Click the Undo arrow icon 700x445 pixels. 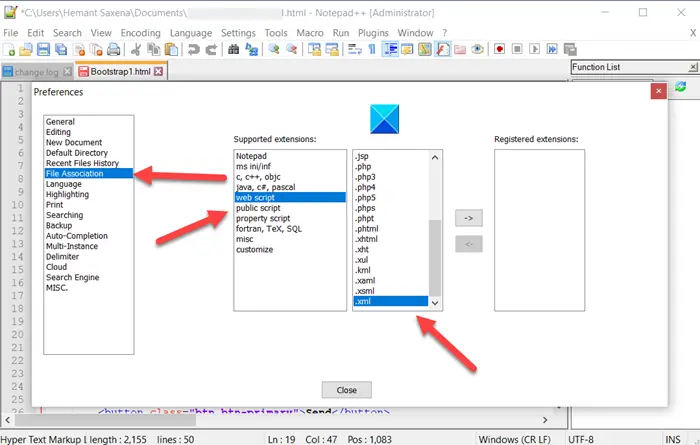[193, 49]
